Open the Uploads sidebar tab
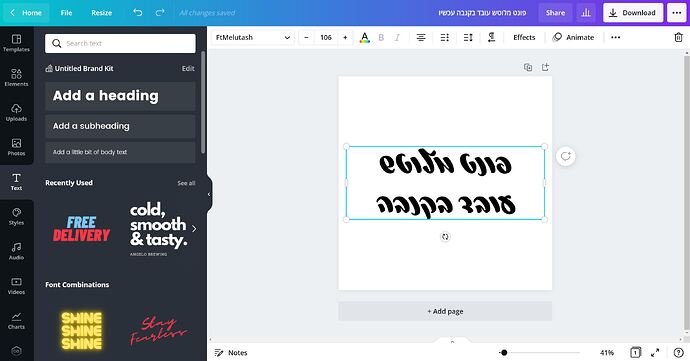Image resolution: width=690 pixels, height=361 pixels. [16, 112]
